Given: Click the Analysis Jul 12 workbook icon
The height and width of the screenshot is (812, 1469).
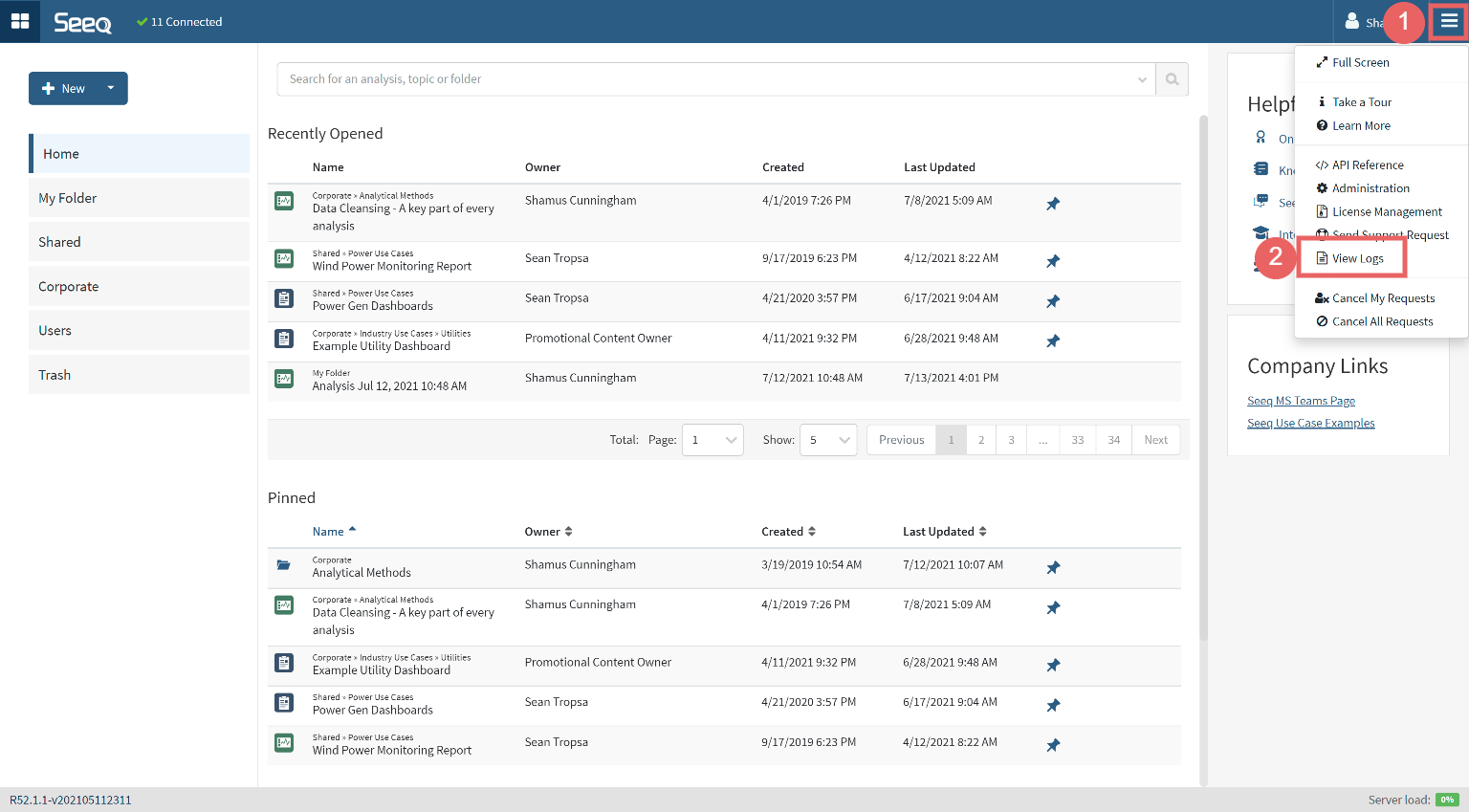Looking at the screenshot, I should tap(284, 379).
